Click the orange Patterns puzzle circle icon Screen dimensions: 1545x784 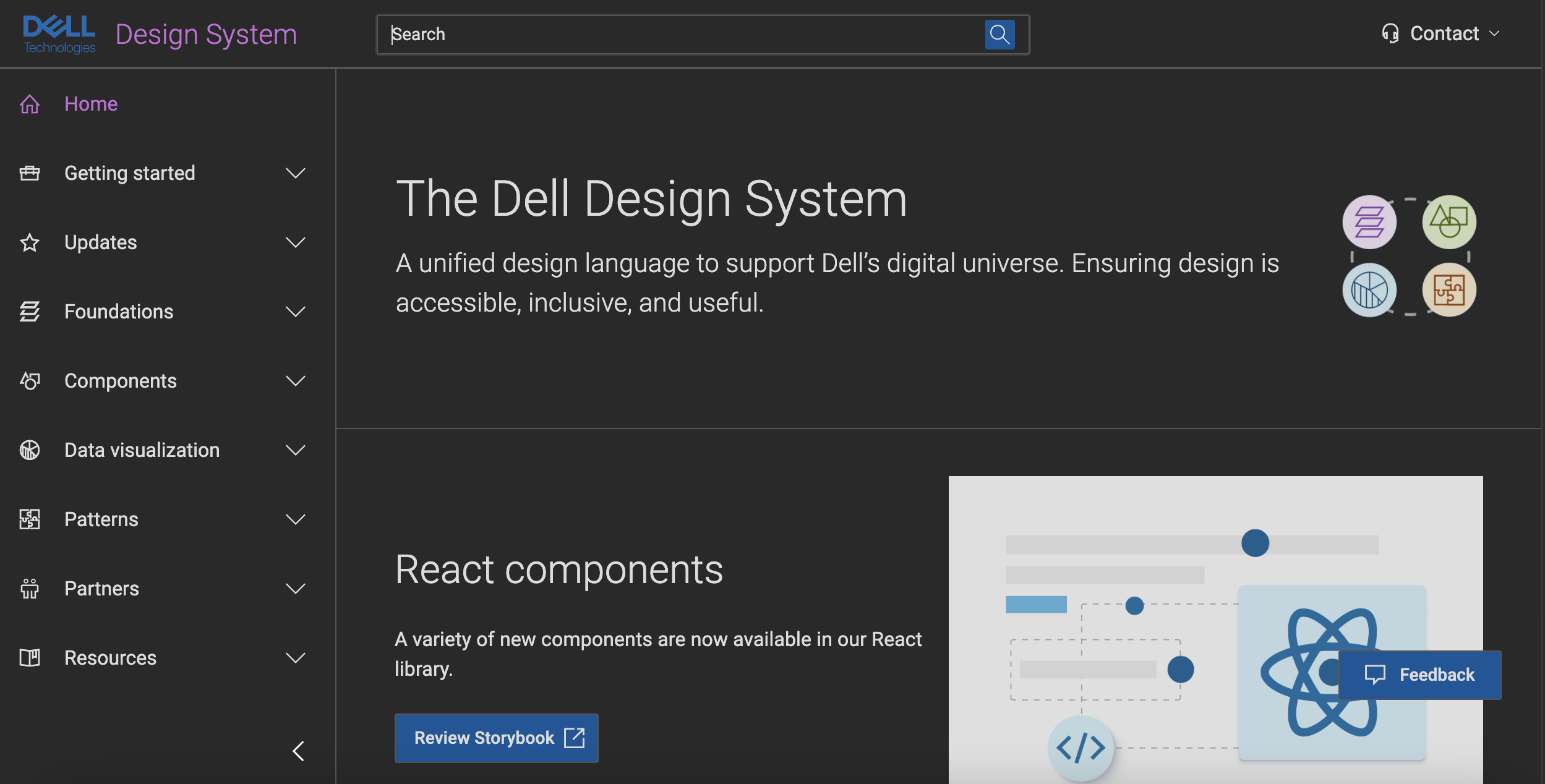coord(1449,290)
